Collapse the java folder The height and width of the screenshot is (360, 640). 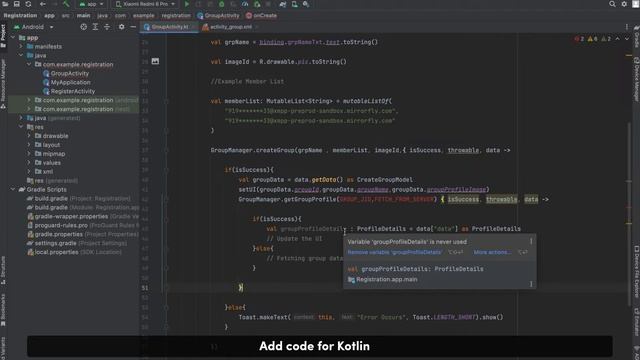[21, 56]
